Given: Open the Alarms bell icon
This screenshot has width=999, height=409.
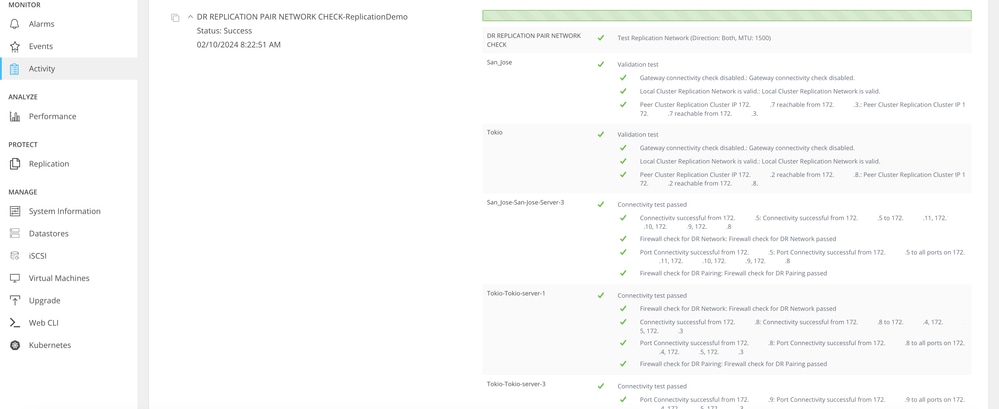Looking at the screenshot, I should click(x=15, y=24).
